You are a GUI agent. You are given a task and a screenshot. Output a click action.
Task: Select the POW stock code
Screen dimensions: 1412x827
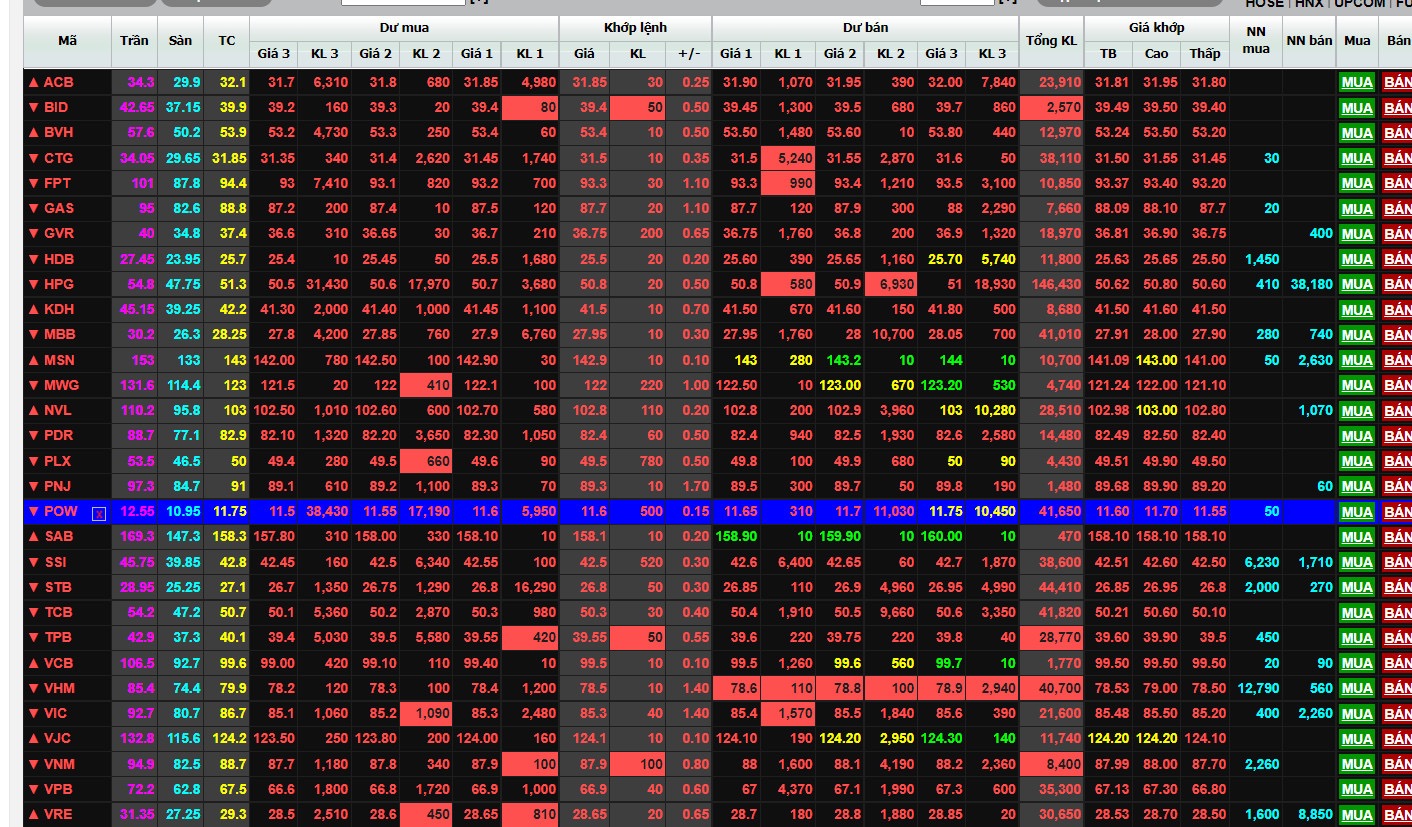61,511
